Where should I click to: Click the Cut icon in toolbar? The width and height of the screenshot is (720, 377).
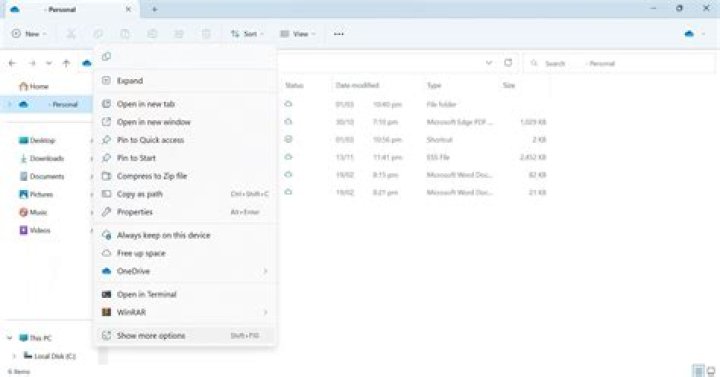tap(71, 34)
